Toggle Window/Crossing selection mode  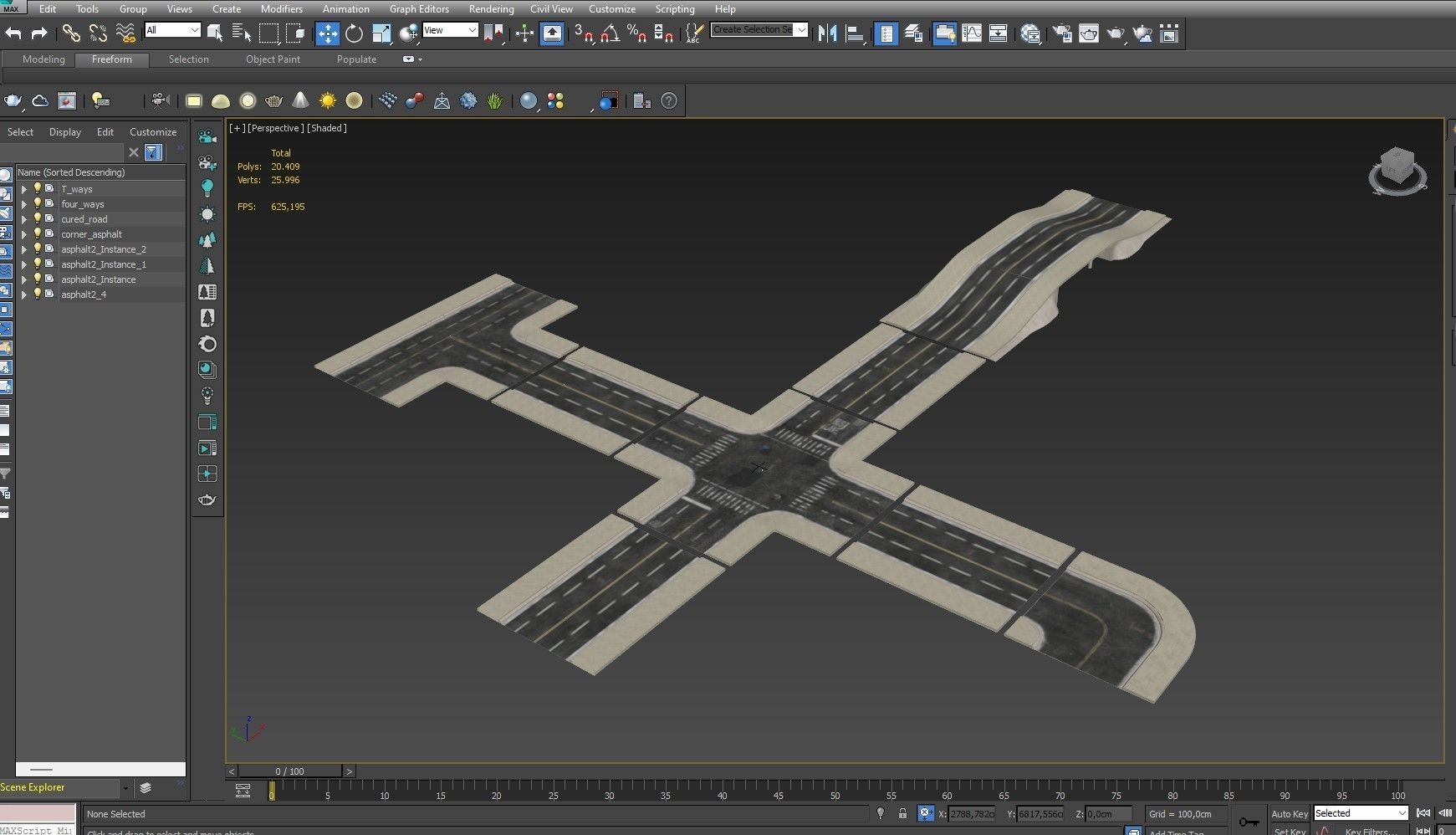tap(295, 33)
